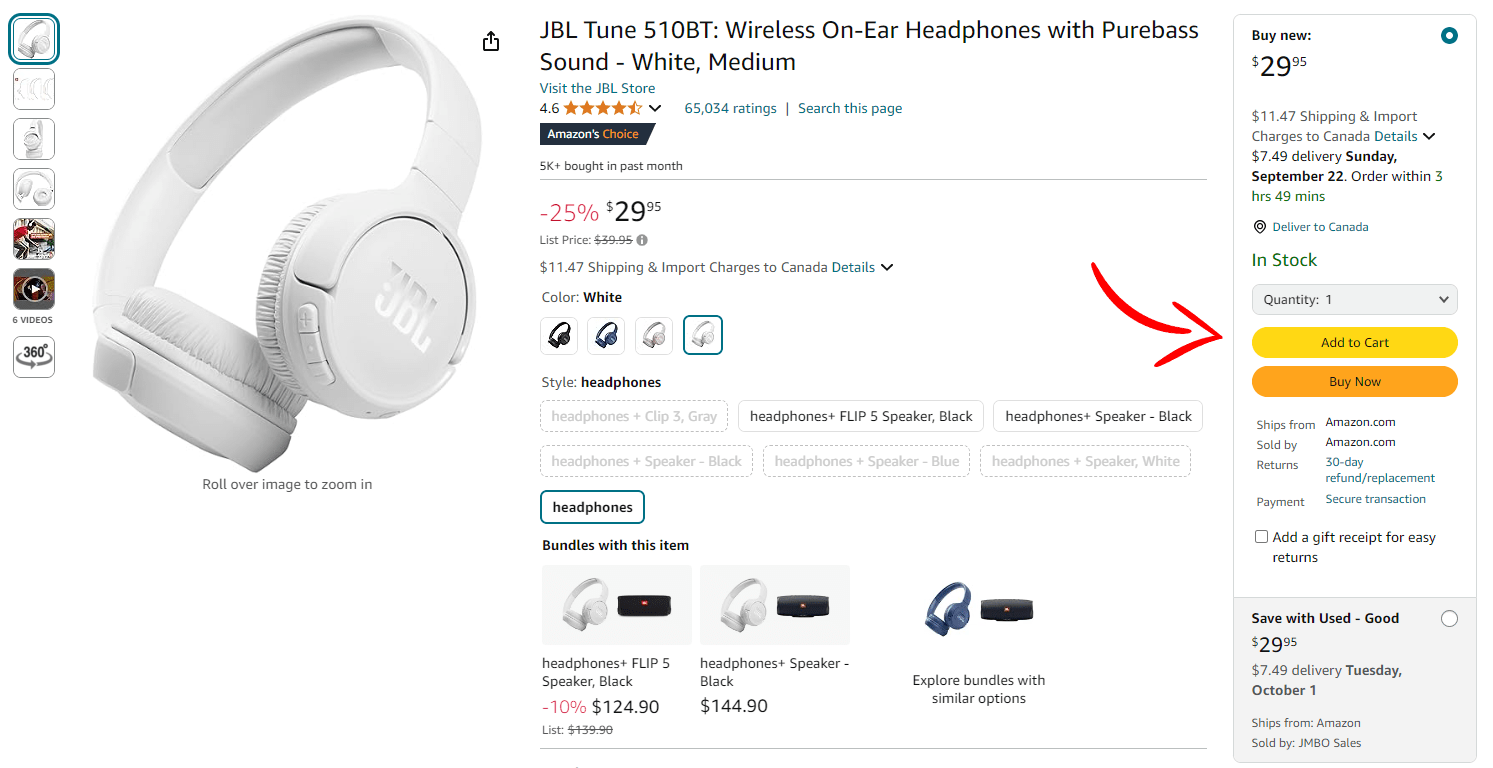Screen dimensions: 1493x768
Task: Click the share icon
Action: click(490, 41)
